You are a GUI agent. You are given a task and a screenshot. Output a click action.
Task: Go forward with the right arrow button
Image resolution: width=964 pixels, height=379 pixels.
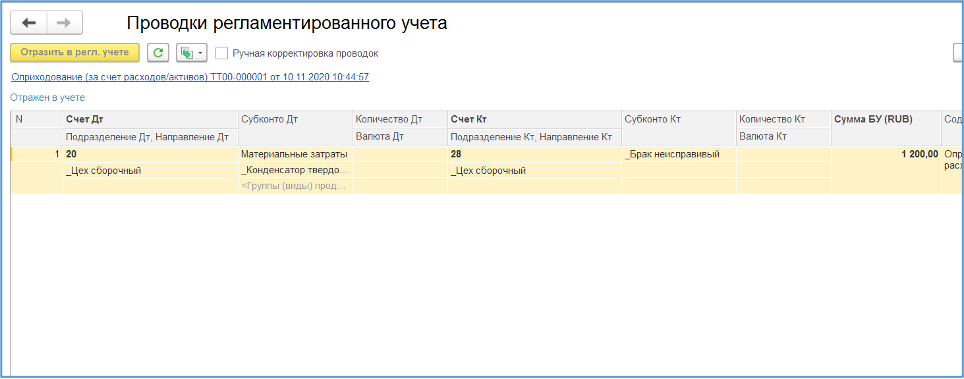click(65, 23)
